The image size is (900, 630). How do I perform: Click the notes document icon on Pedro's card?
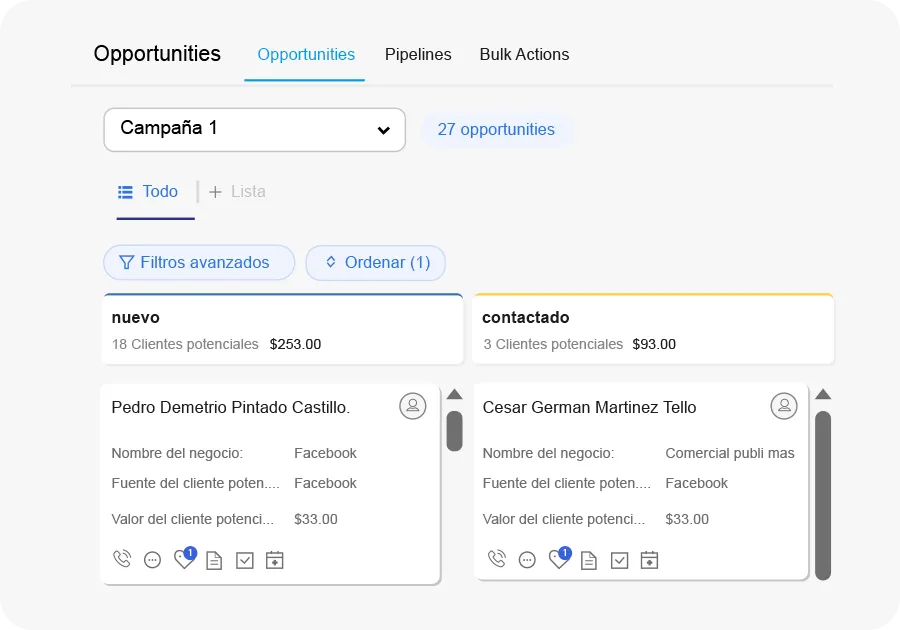214,561
